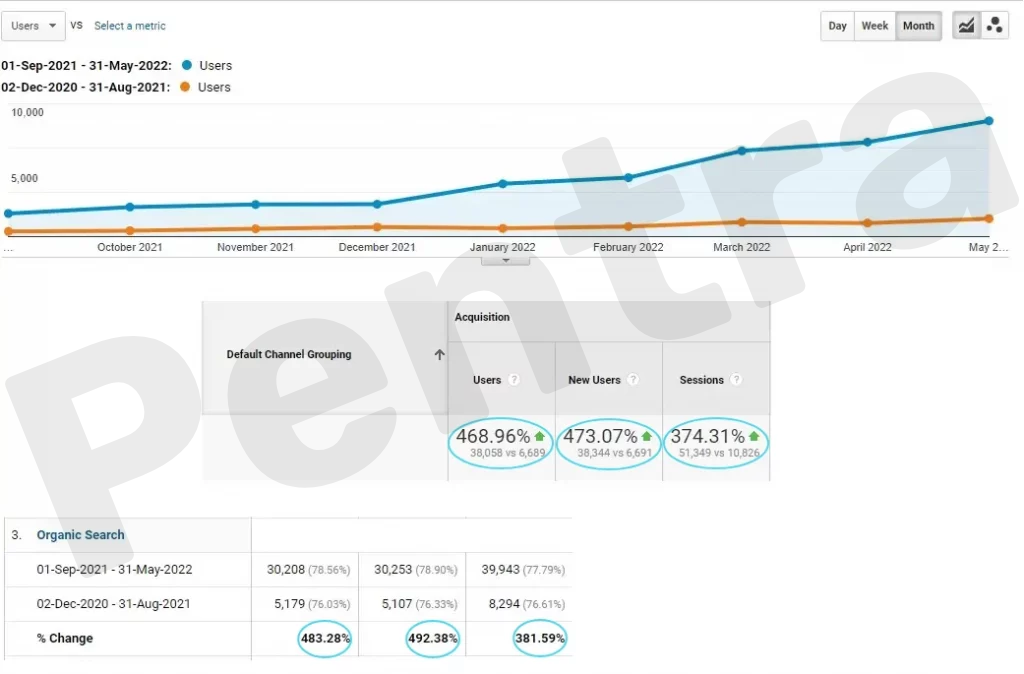Select the blue data point for February 2022

(x=628, y=178)
